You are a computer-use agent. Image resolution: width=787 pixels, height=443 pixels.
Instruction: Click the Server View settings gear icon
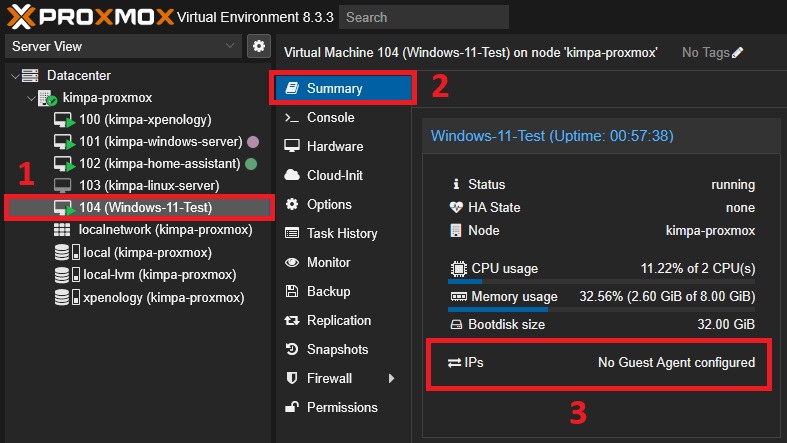pyautogui.click(x=260, y=46)
